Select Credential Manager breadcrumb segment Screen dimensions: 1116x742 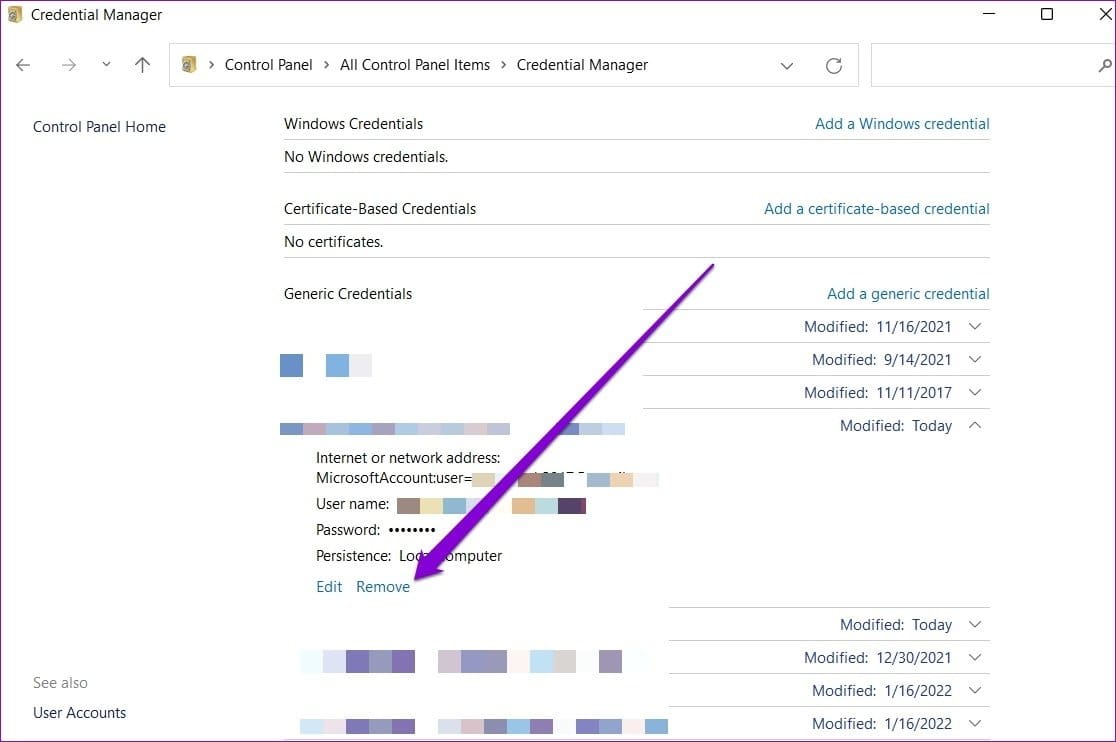tap(582, 65)
